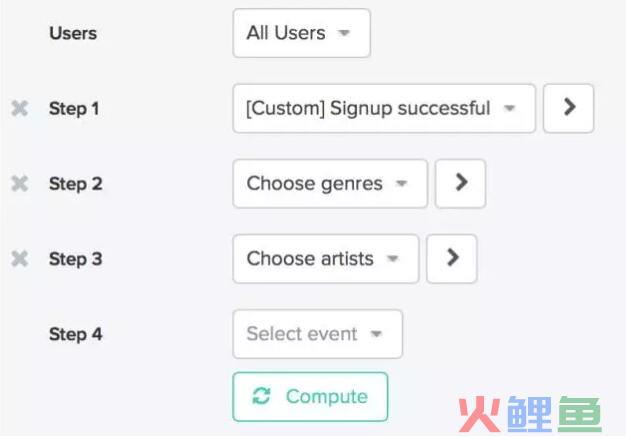Click the caret arrow in Select event
Image resolution: width=626 pixels, height=438 pixels.
tap(376, 333)
